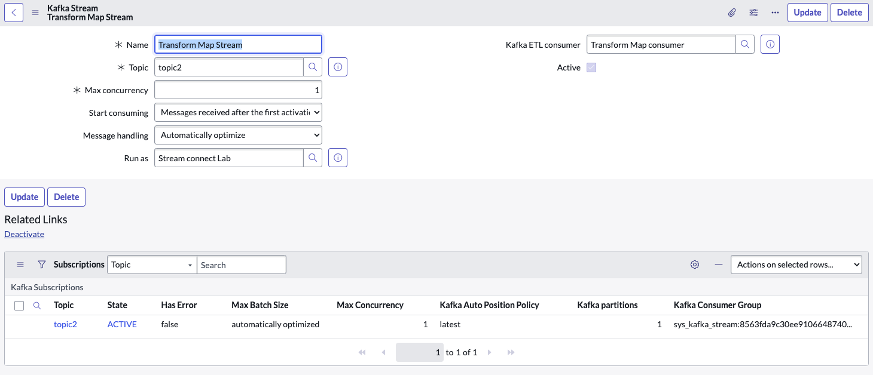874x376 pixels.
Task: Click Kafka ETL consumer lookup magnifier
Action: 745,45
